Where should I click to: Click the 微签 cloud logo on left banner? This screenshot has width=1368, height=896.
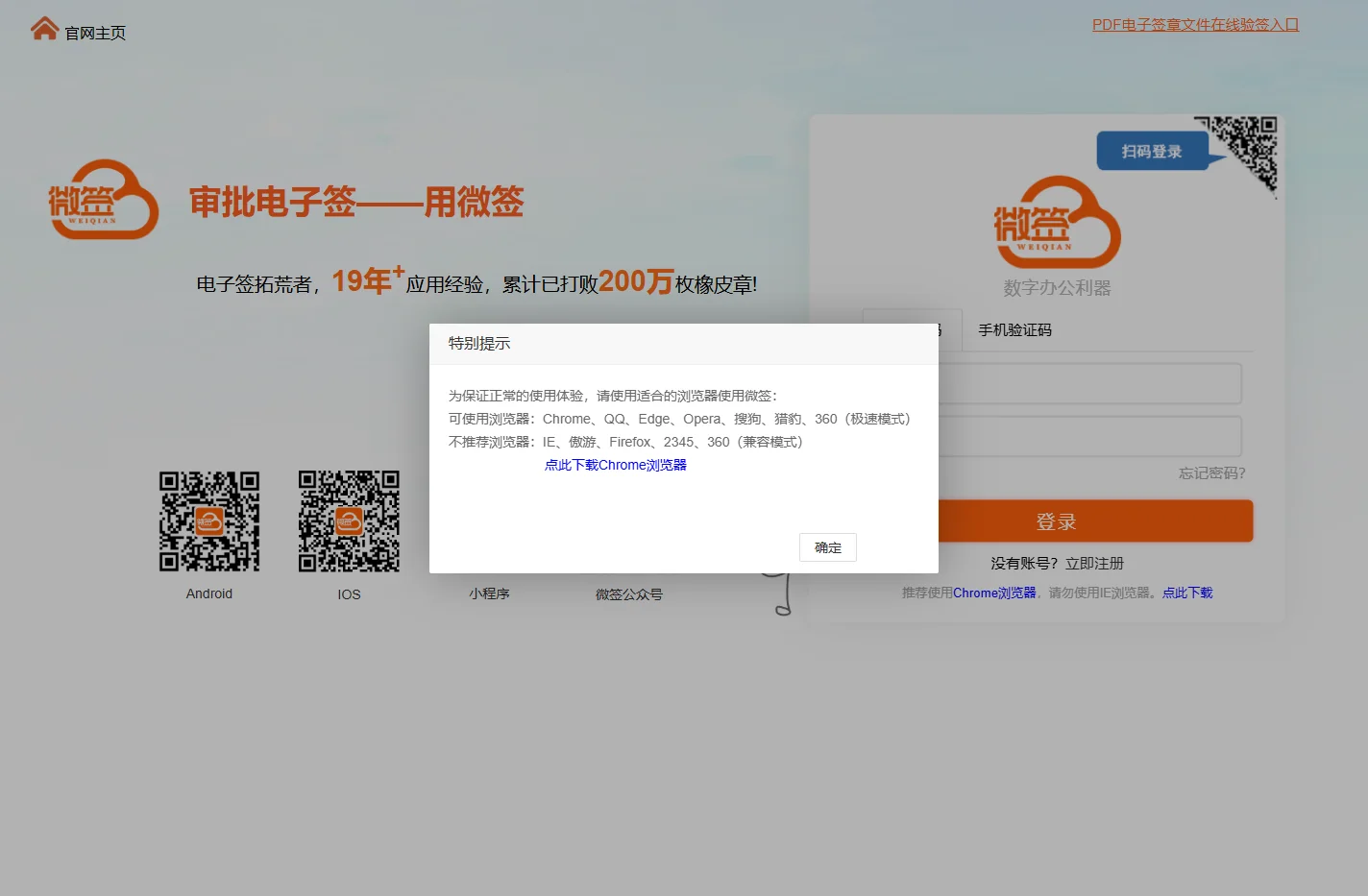tap(103, 200)
